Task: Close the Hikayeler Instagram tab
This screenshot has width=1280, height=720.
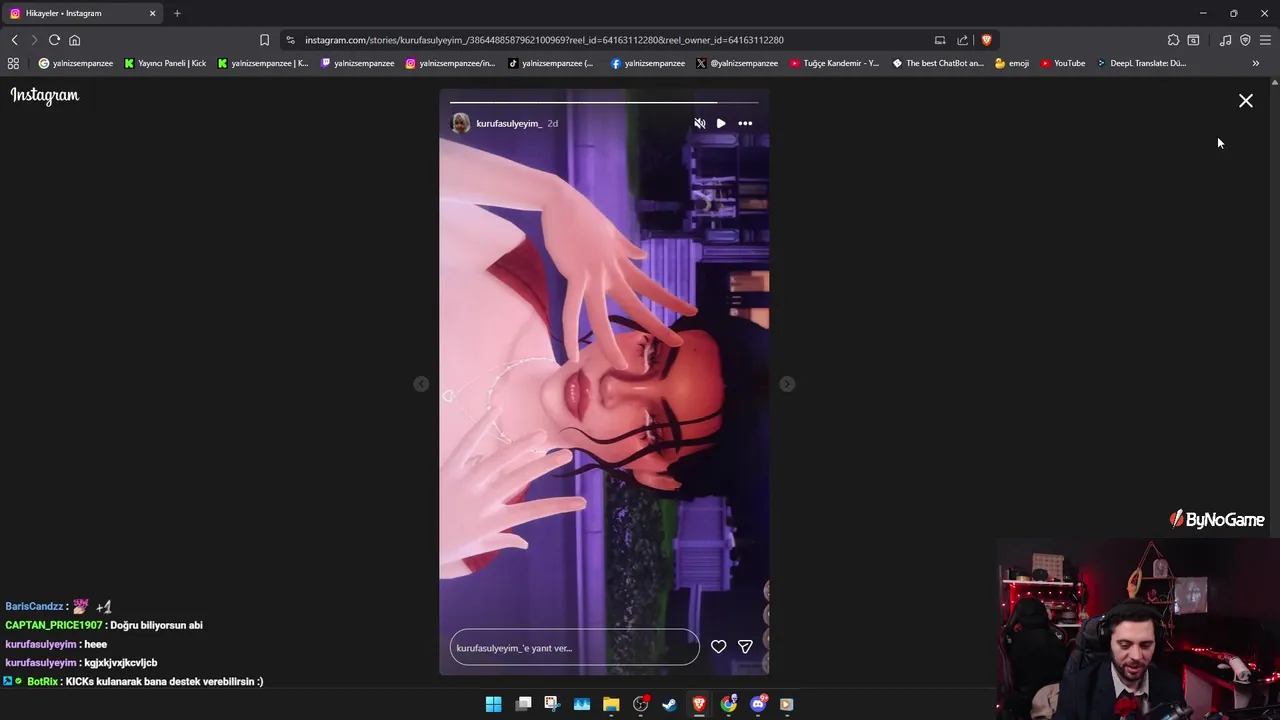Action: tap(152, 13)
